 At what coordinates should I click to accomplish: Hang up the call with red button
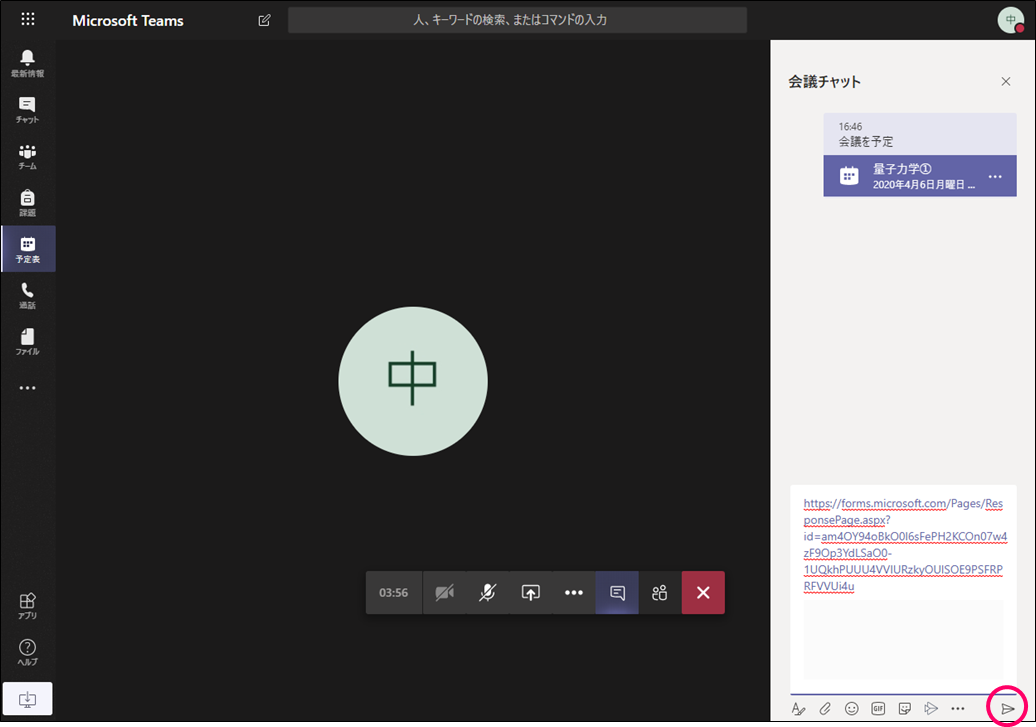pos(703,593)
